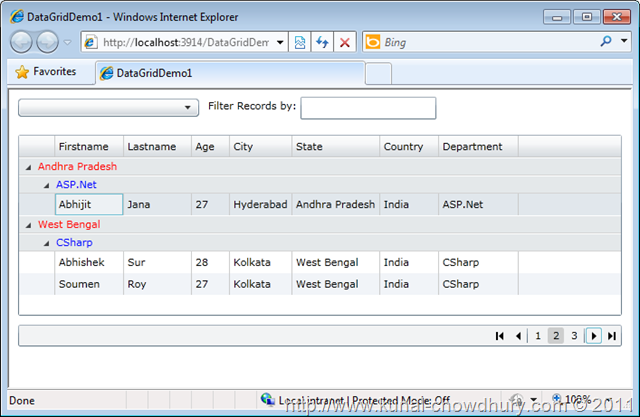Click the Filter Records by textbox
This screenshot has height=417, width=640.
(x=368, y=108)
